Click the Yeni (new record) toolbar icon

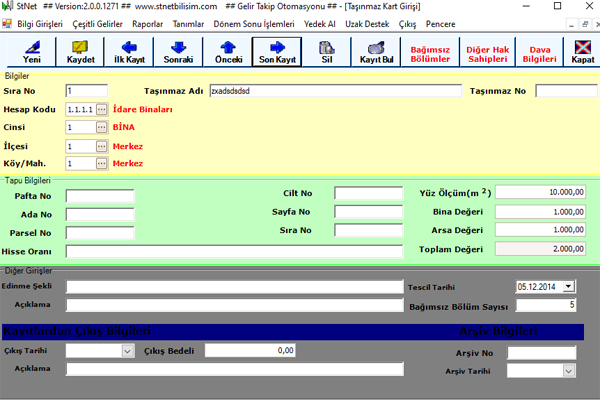pos(33,52)
